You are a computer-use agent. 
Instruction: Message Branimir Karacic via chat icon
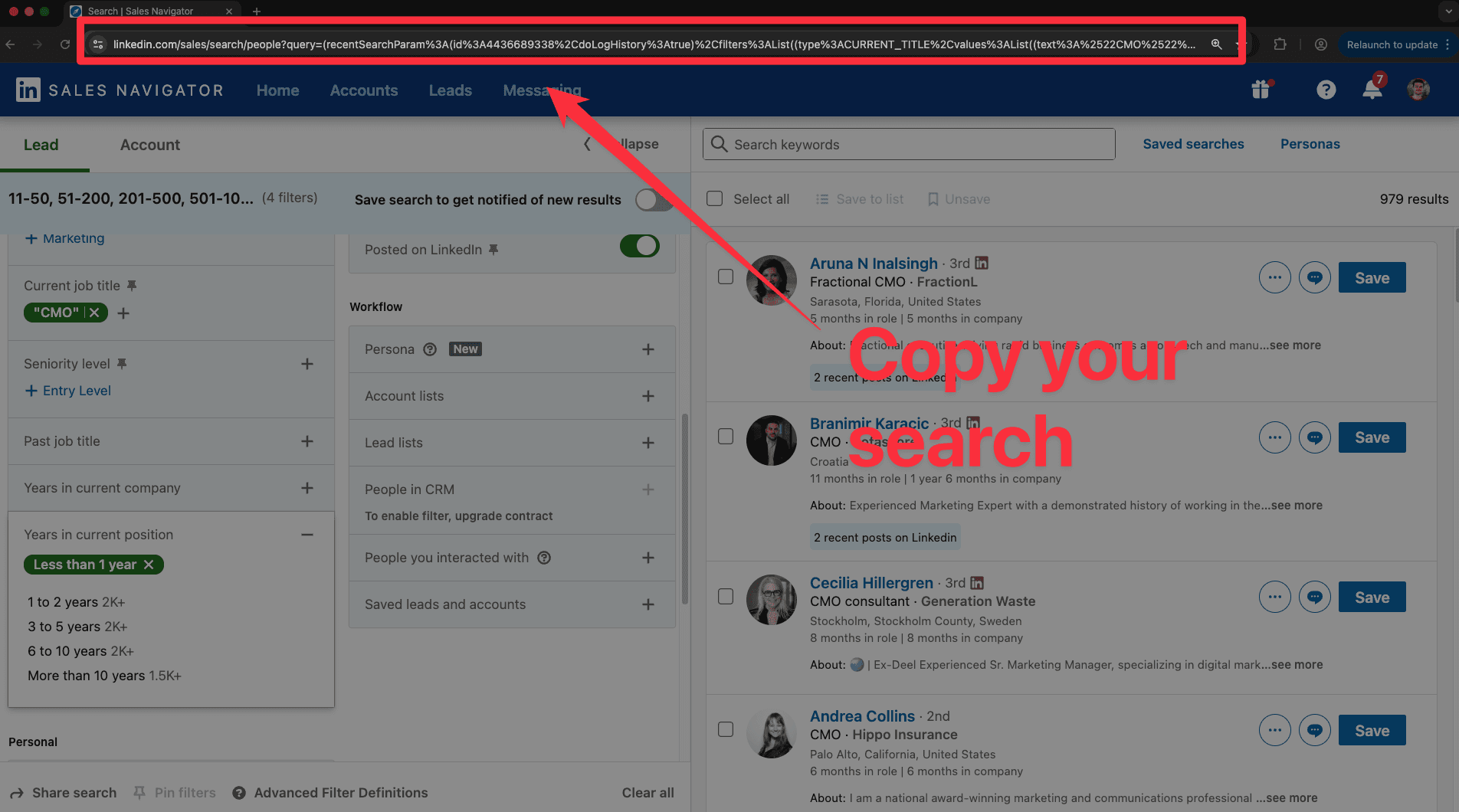click(1315, 437)
